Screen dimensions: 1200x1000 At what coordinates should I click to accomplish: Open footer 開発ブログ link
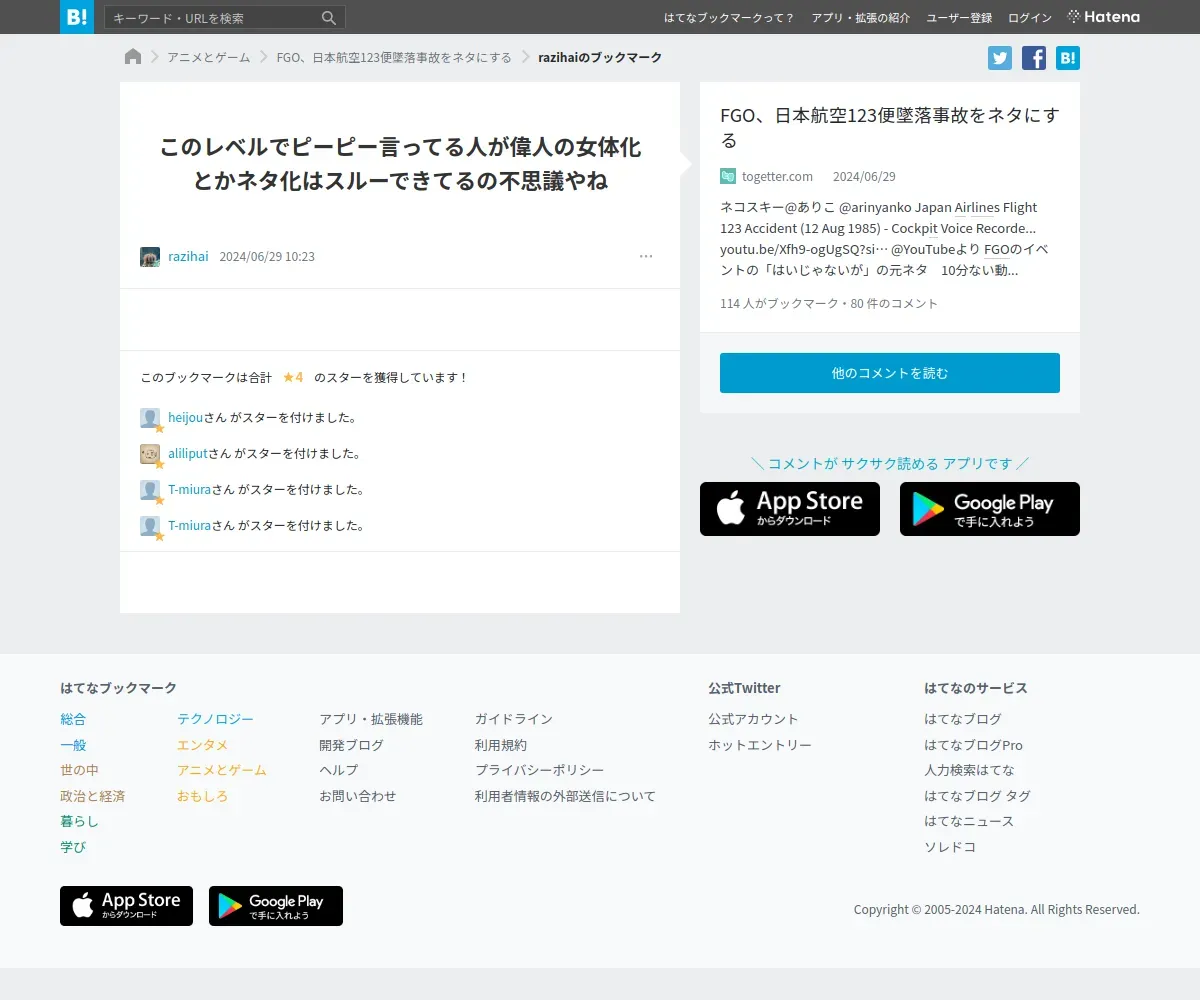point(351,745)
